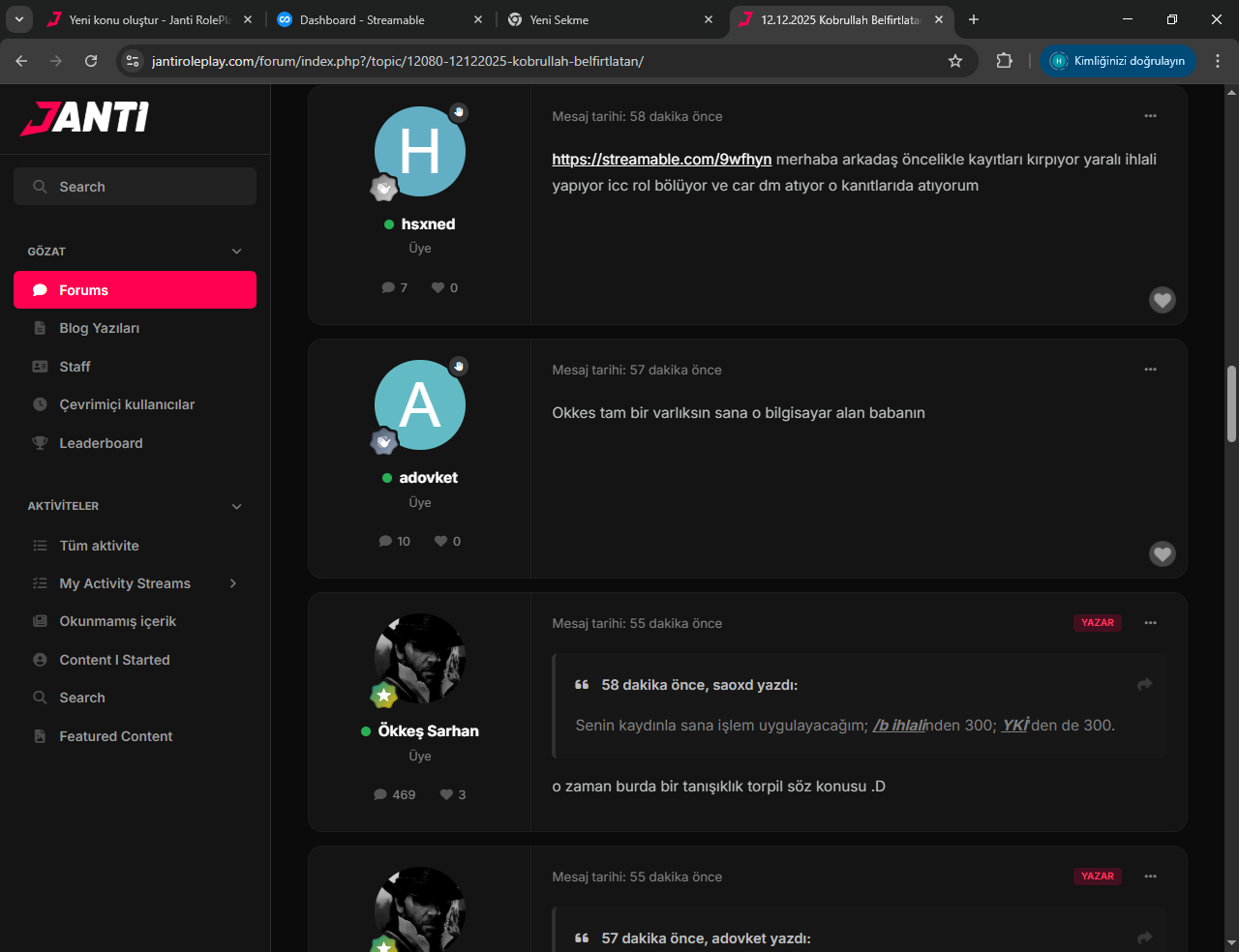
Task: Click the Blog Yazıları document icon
Action: [40, 328]
